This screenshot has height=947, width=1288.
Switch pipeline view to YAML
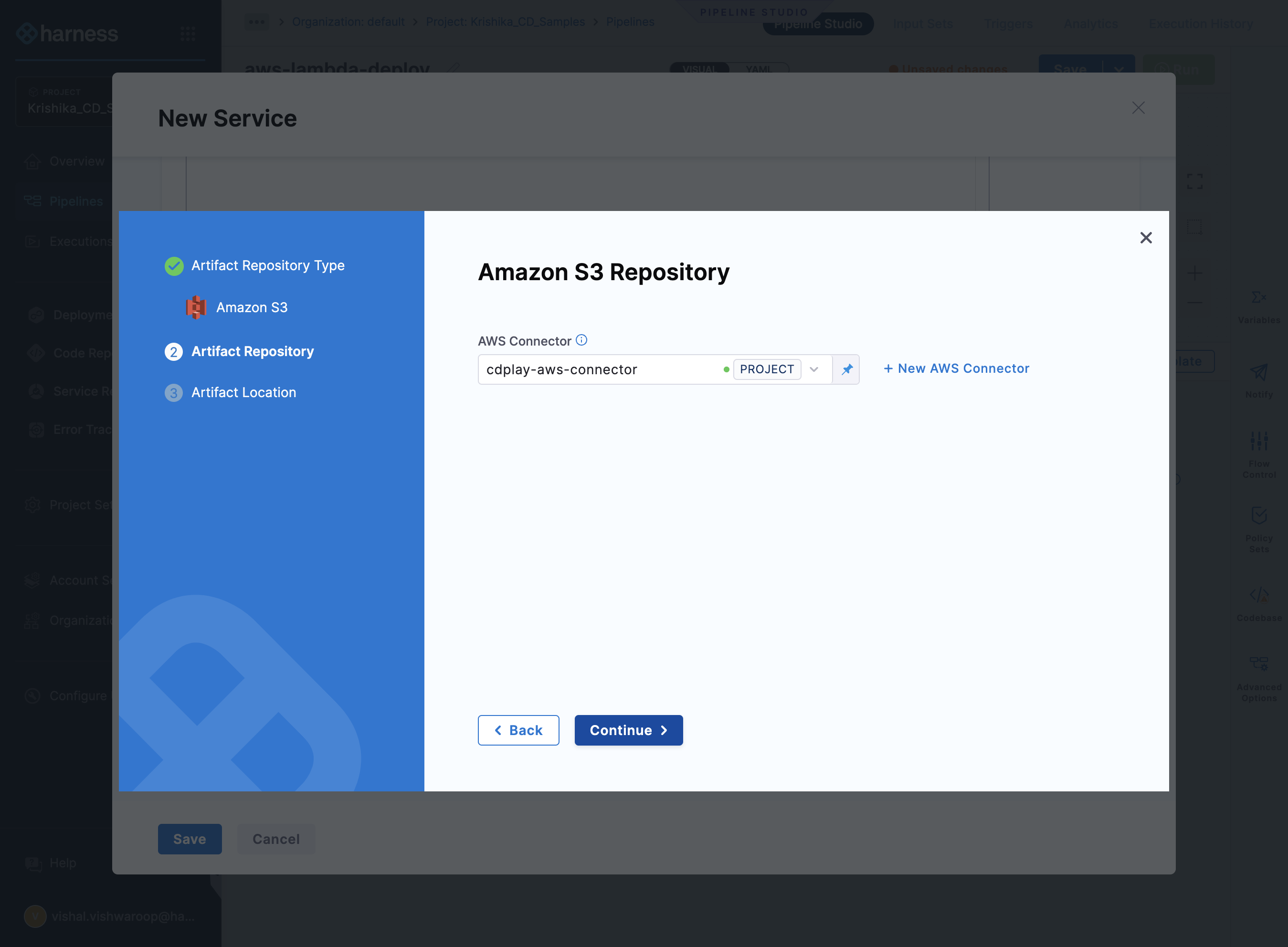pyautogui.click(x=759, y=69)
